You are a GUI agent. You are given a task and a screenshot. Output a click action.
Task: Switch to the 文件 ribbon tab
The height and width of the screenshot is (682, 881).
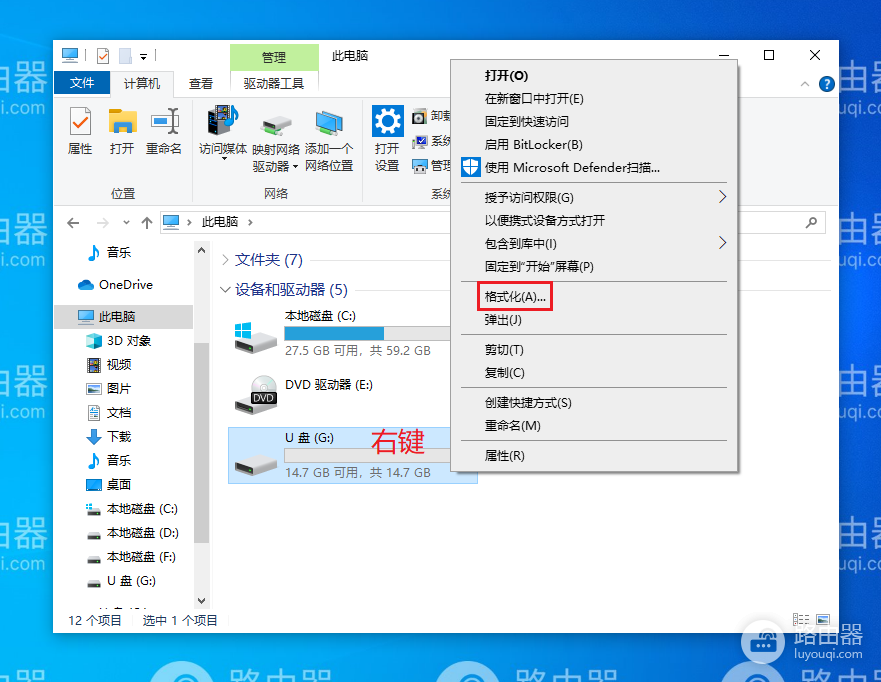pyautogui.click(x=82, y=83)
